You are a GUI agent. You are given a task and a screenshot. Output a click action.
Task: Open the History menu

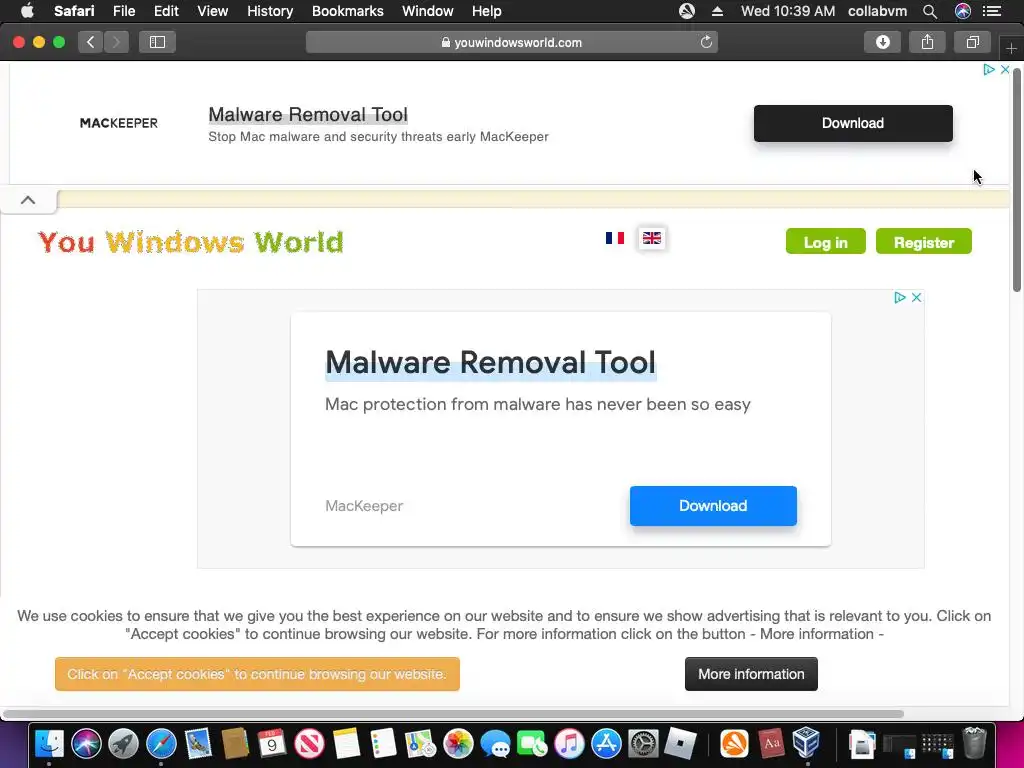tap(270, 11)
